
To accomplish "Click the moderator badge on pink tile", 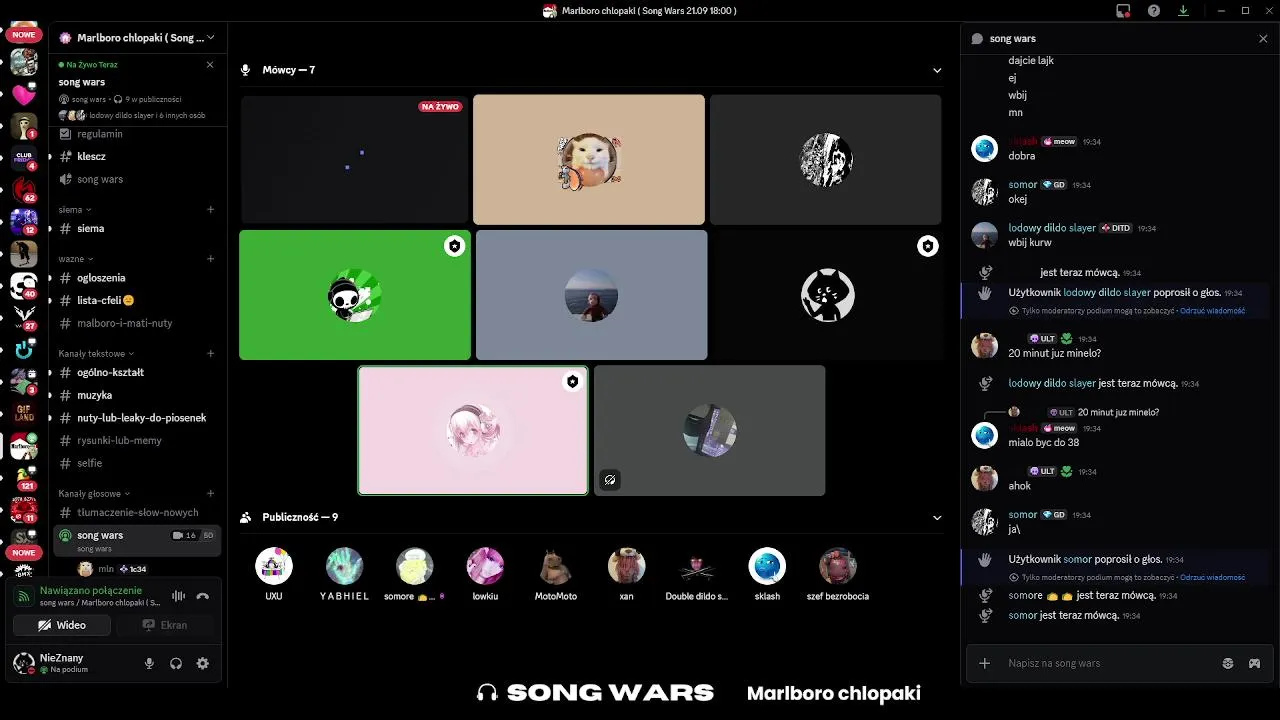I will click(x=572, y=382).
